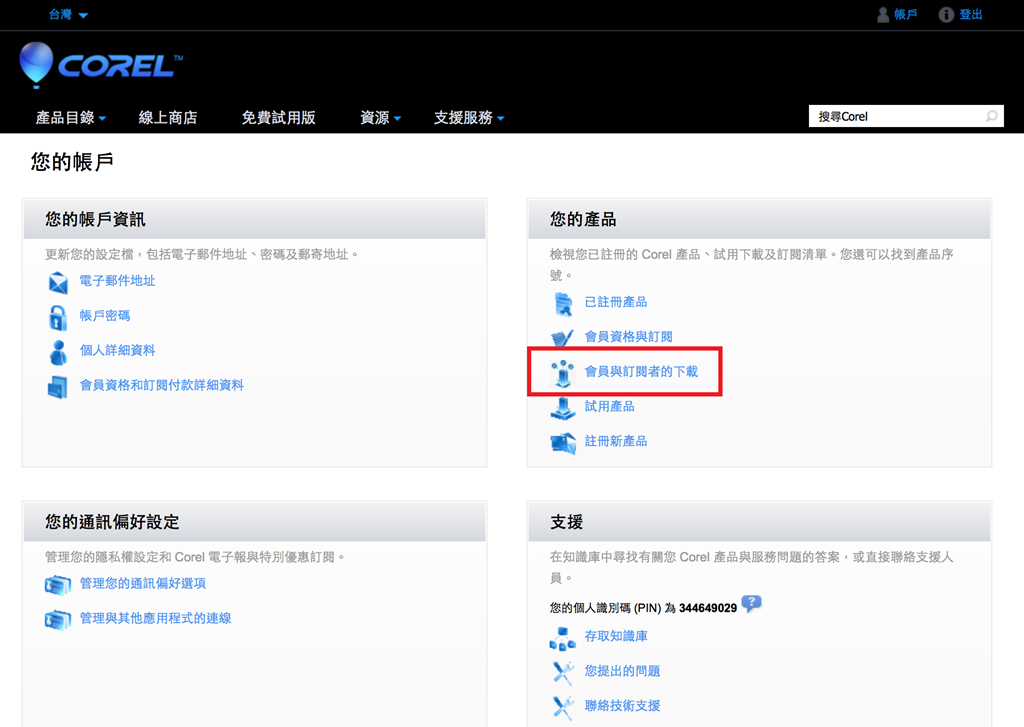The image size is (1024, 727).
Task: Go to 帳戶 in the top bar
Action: click(x=905, y=14)
